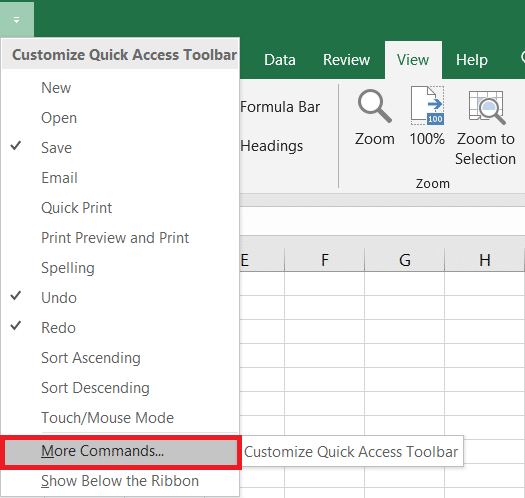Uncheck Undo in the toolbar menu
525x498 pixels.
120,297
